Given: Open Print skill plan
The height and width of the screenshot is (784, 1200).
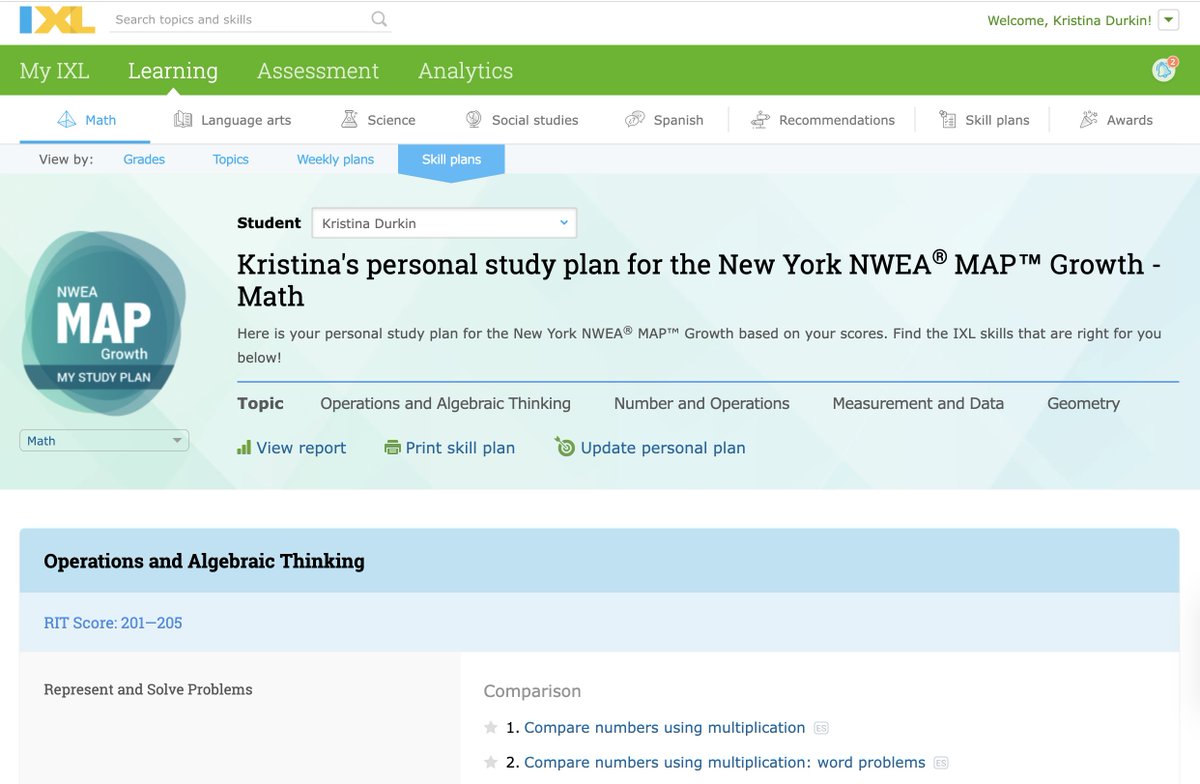Looking at the screenshot, I should click(x=450, y=447).
